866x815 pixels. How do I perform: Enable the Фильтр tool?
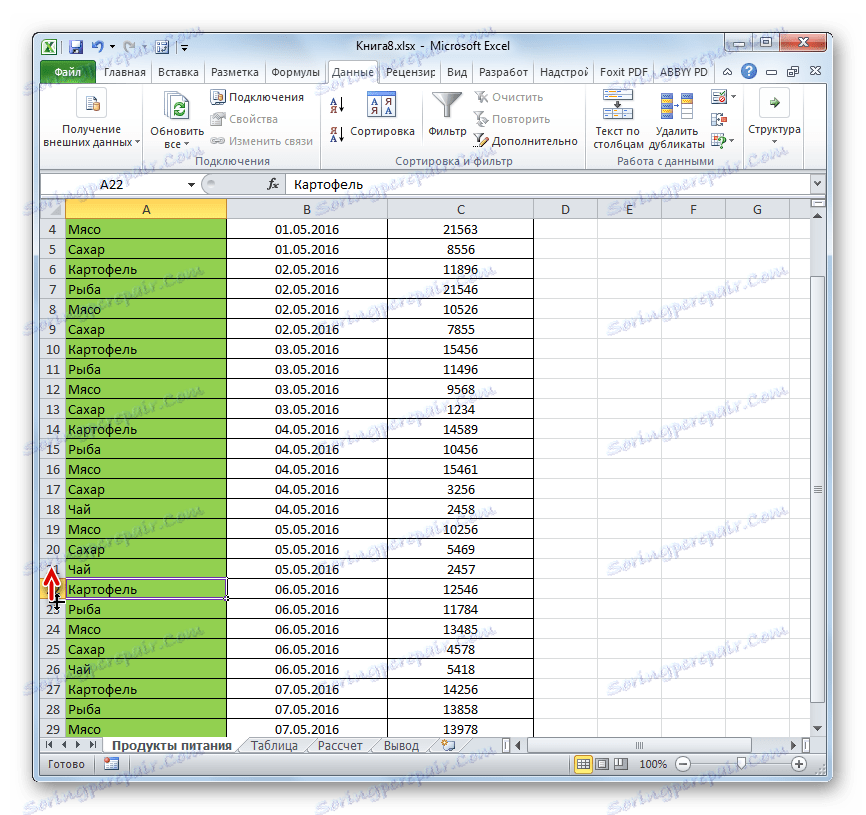coord(446,113)
